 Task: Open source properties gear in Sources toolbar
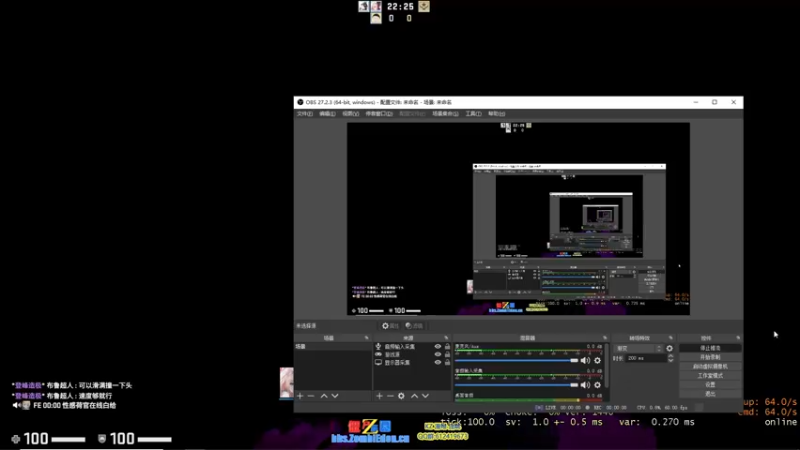[x=402, y=396]
